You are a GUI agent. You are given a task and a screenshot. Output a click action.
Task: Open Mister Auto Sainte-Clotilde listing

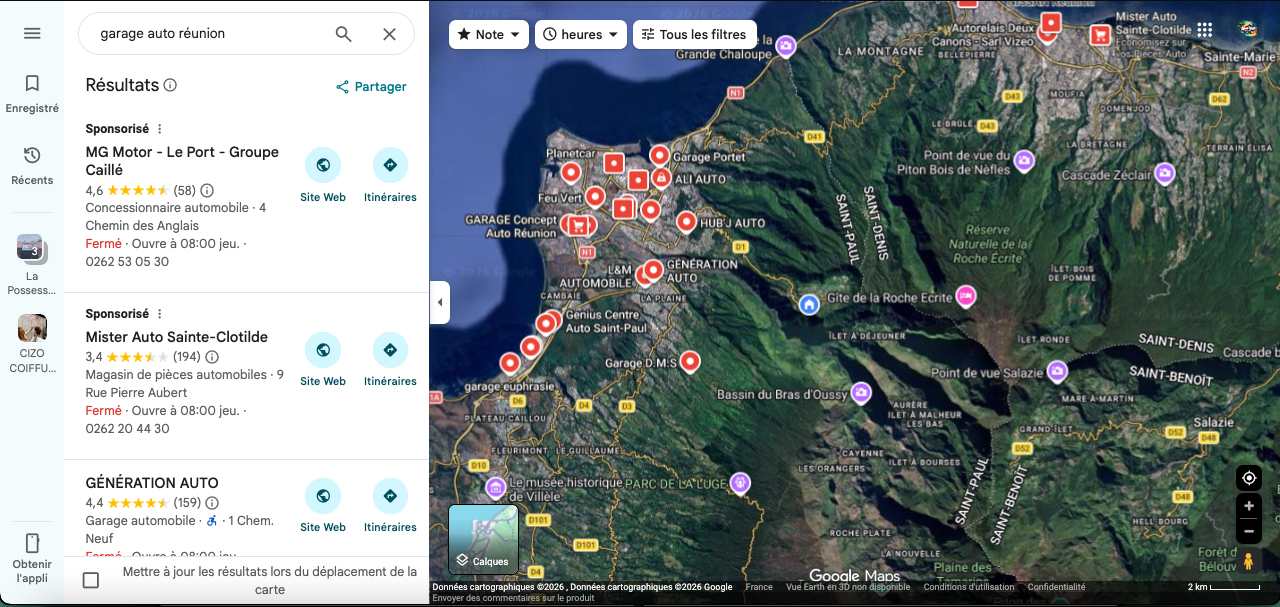177,337
